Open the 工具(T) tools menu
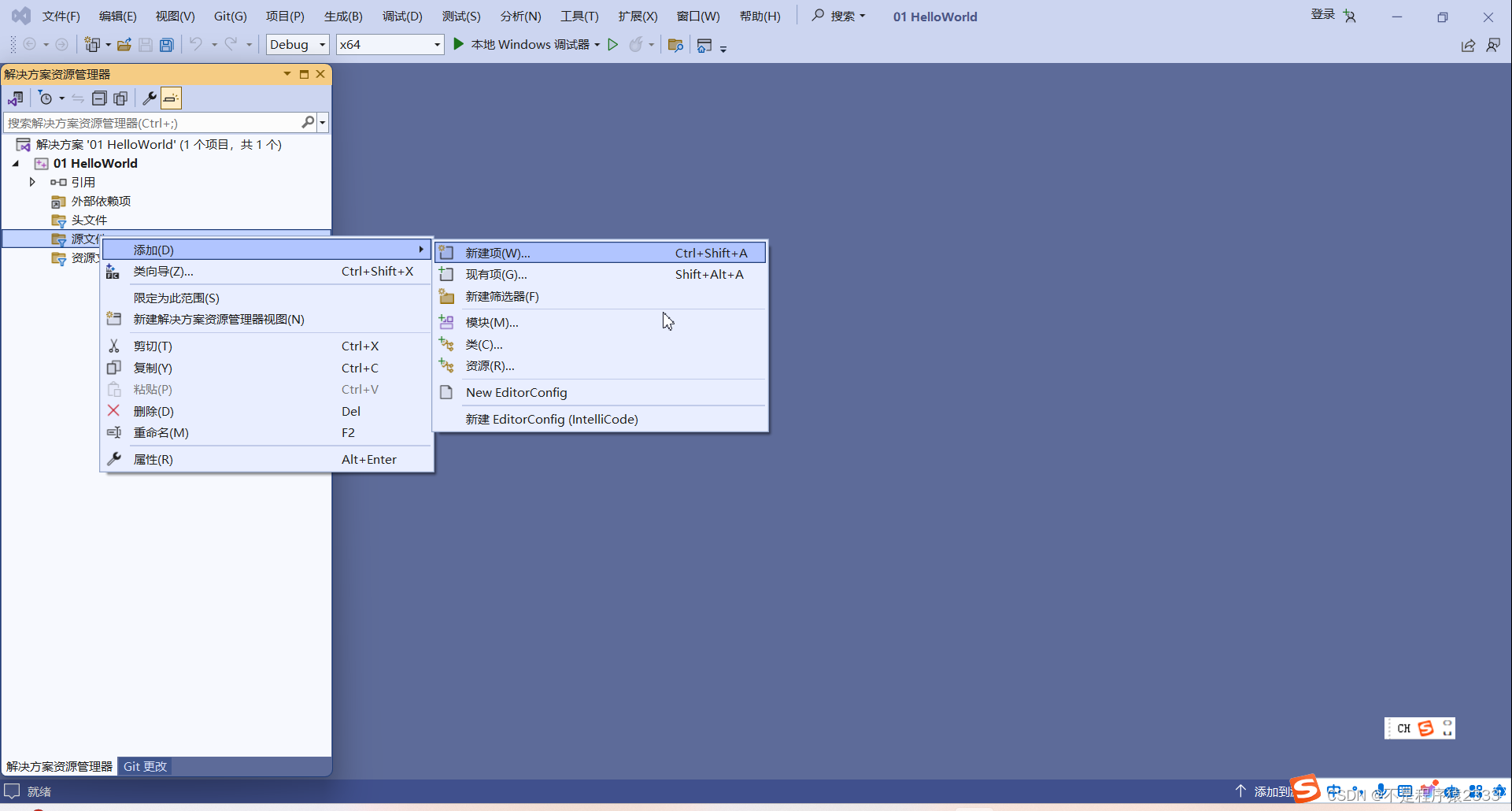Image resolution: width=1512 pixels, height=811 pixels. pyautogui.click(x=579, y=17)
